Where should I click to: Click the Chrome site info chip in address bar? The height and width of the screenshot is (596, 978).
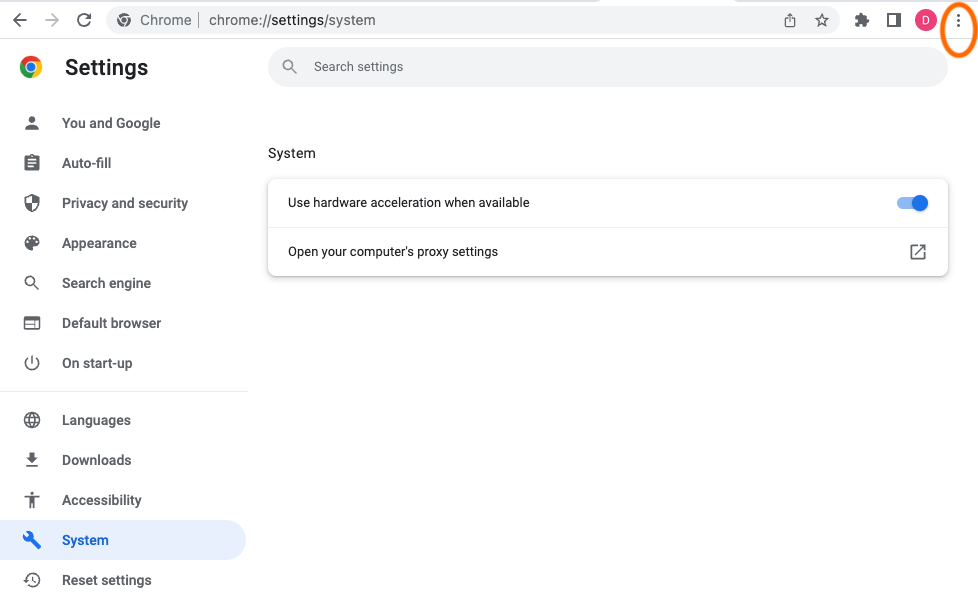155,20
